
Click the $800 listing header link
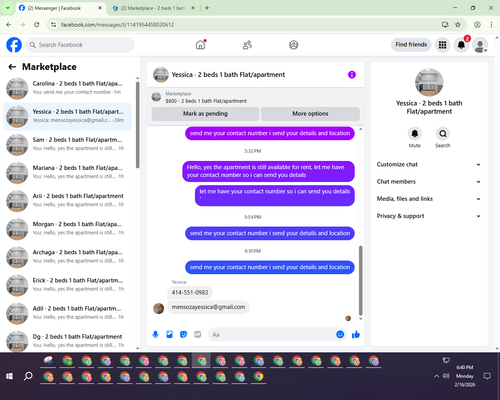[206, 101]
